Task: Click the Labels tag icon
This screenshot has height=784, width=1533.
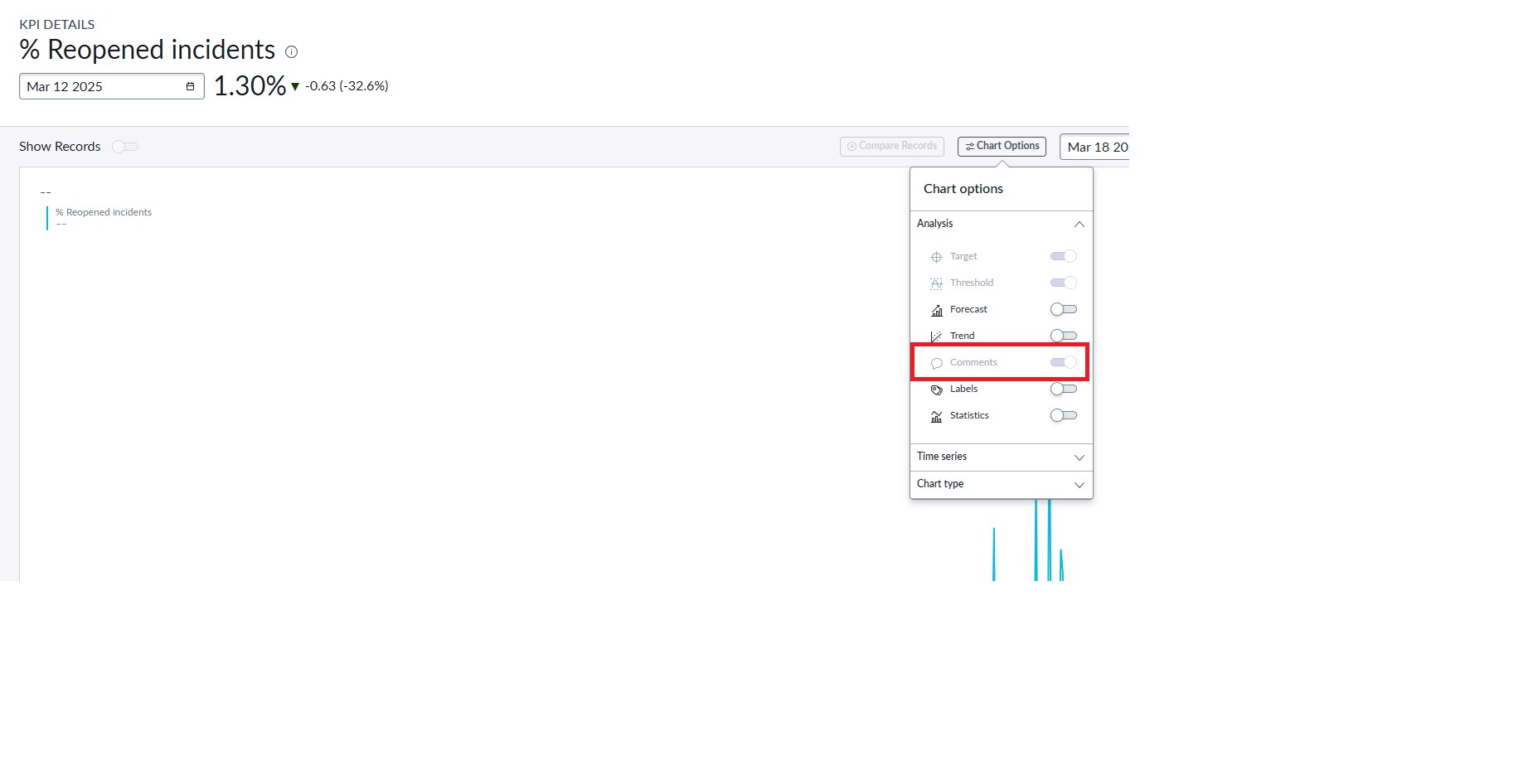Action: pos(936,390)
